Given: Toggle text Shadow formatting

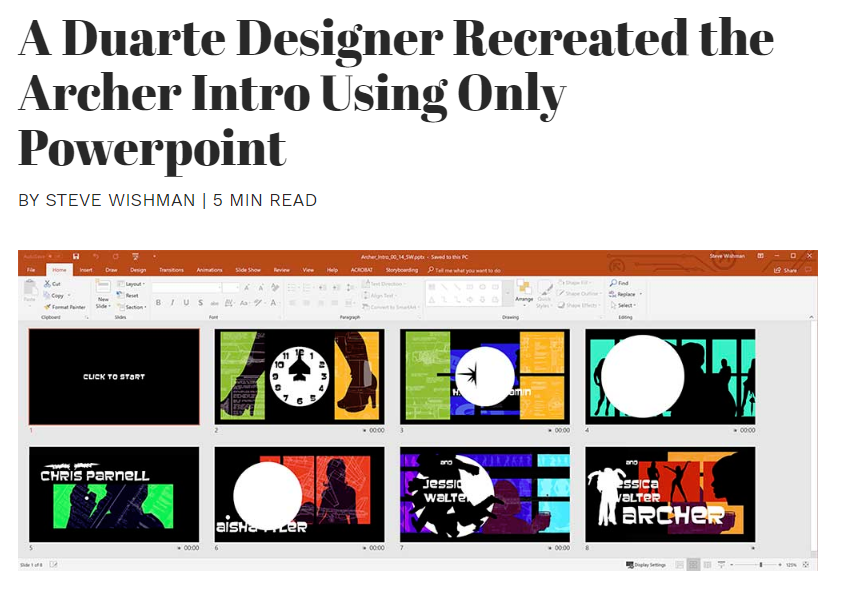Looking at the screenshot, I should pyautogui.click(x=200, y=303).
